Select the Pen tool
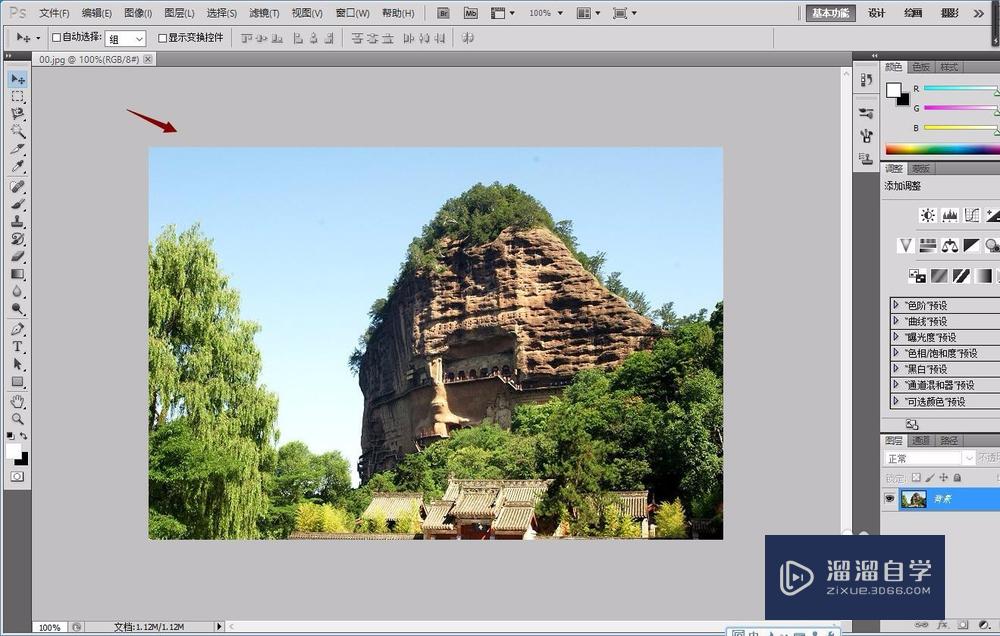The height and width of the screenshot is (636, 1000). click(17, 329)
